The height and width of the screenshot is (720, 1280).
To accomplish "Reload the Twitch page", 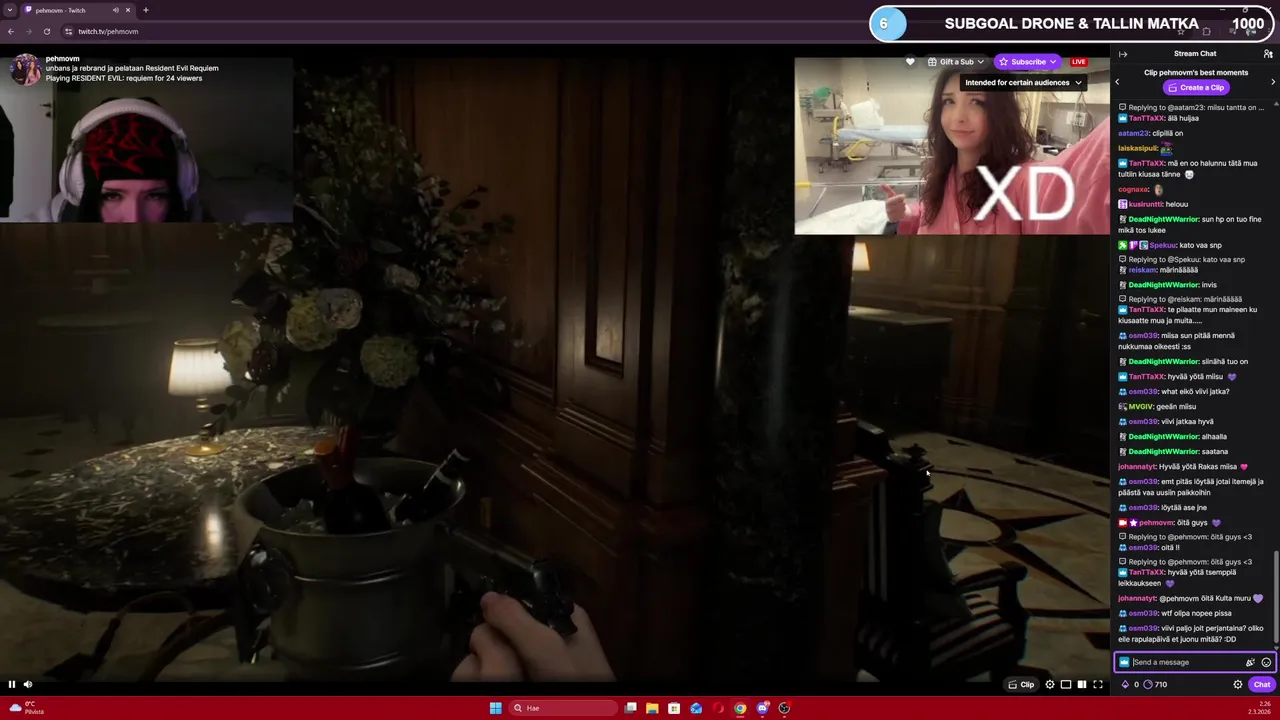I will click(x=46, y=31).
